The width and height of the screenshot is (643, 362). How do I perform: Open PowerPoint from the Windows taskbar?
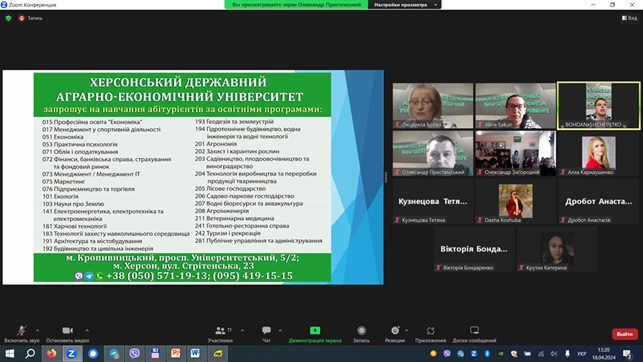(176, 353)
